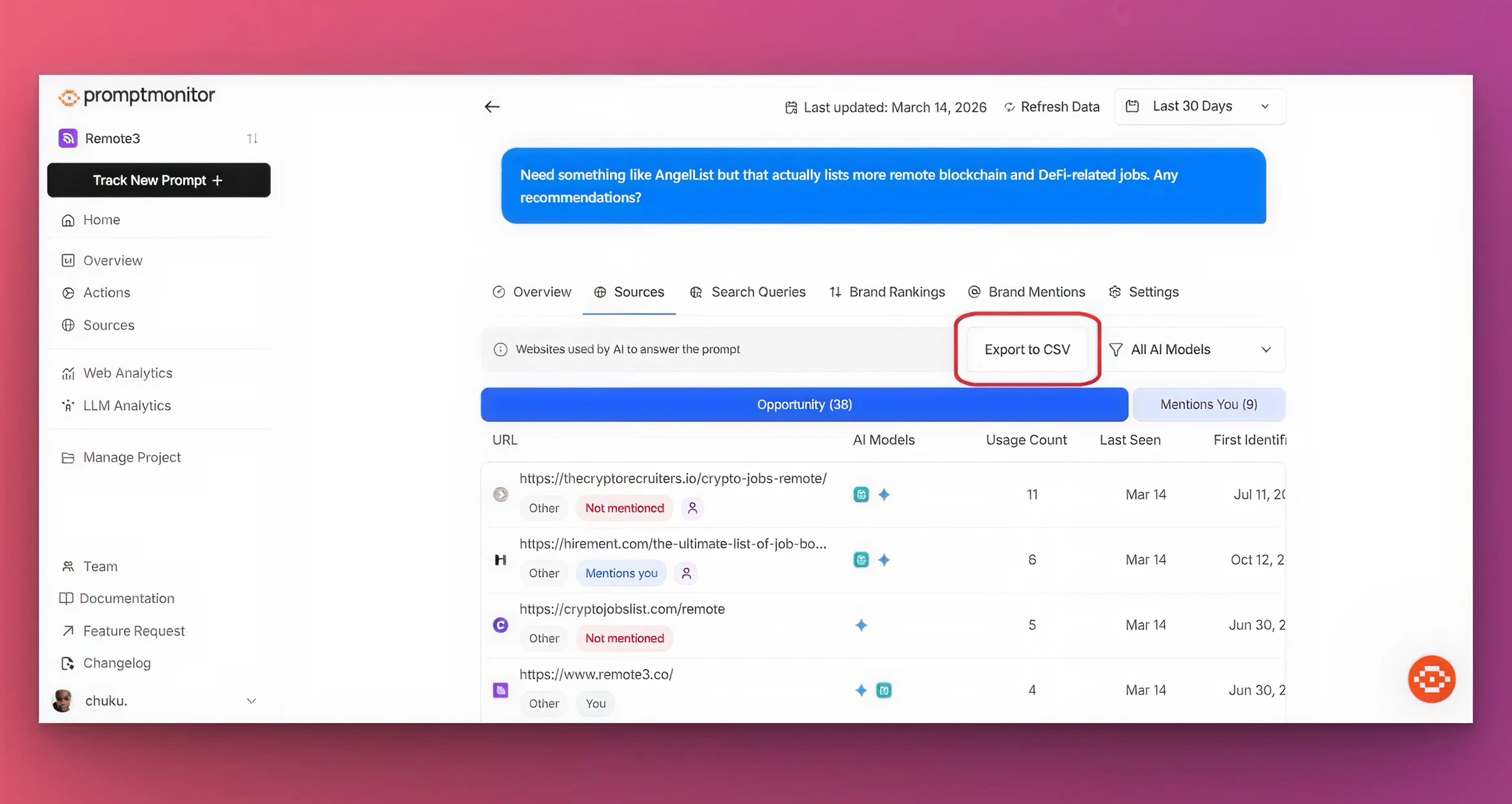The image size is (1512, 804).
Task: Open Overview in the left sidebar
Action: click(x=102, y=260)
